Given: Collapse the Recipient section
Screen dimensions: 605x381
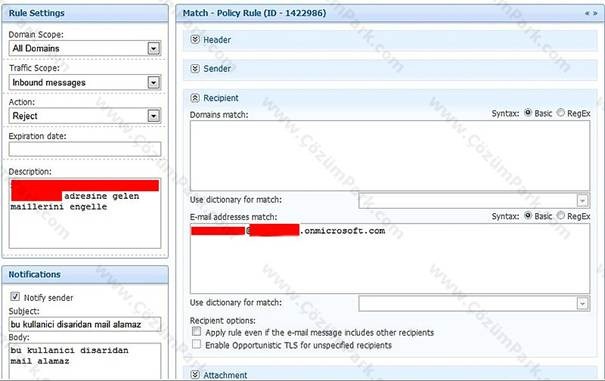Looking at the screenshot, I should click(x=195, y=98).
